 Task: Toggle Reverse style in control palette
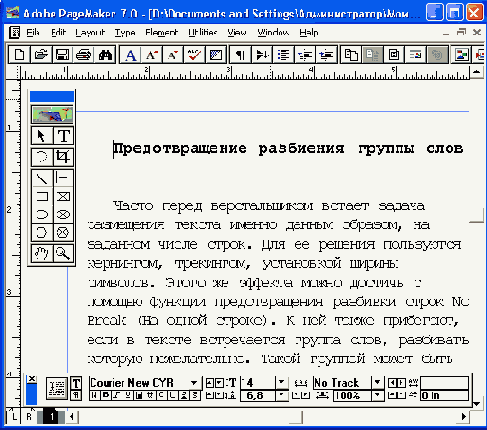point(139,396)
